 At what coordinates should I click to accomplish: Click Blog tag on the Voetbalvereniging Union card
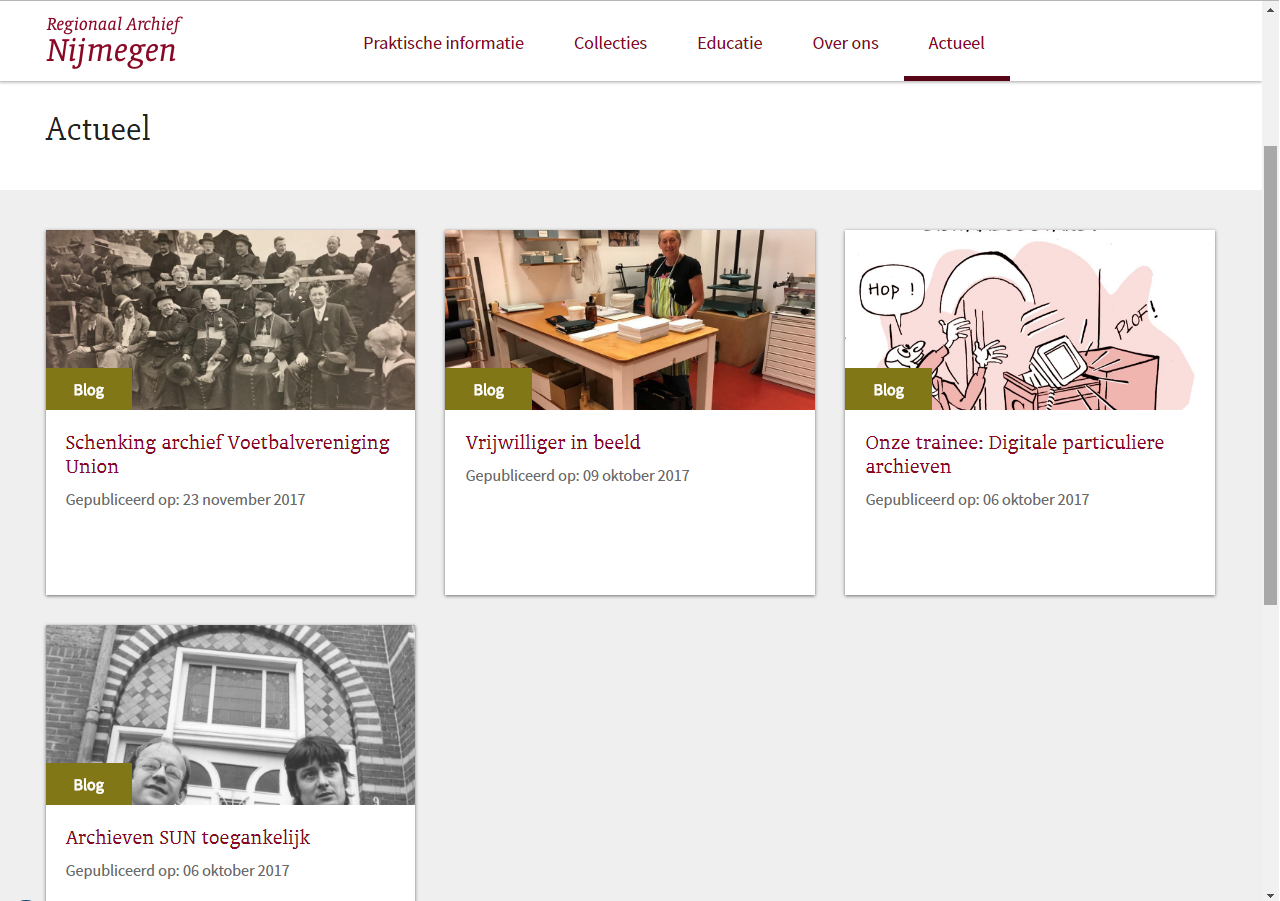(x=89, y=389)
